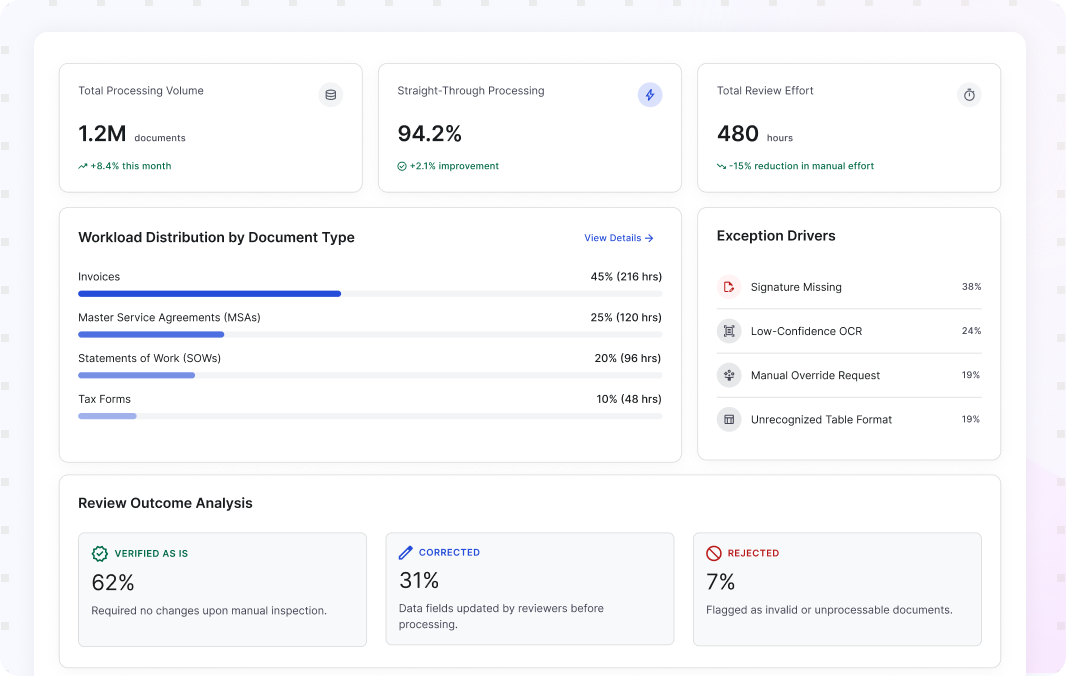Image resolution: width=1066 pixels, height=676 pixels.
Task: Click the 38% Signature Missing value
Action: point(972,287)
